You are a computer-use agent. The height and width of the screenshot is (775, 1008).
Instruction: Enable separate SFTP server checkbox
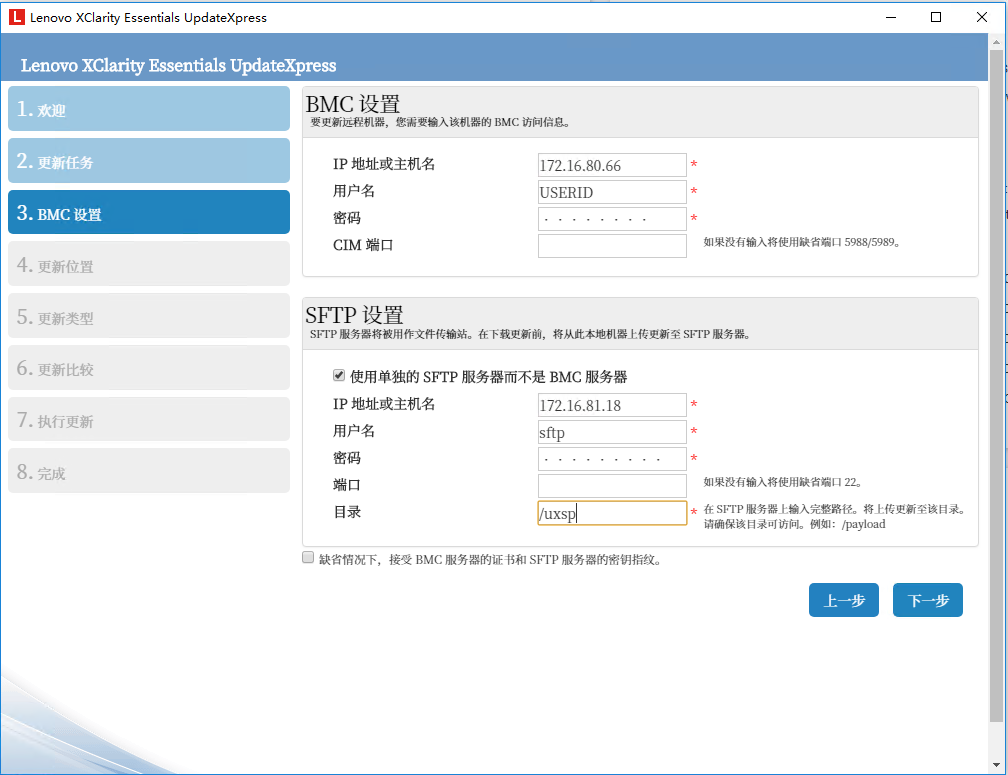(339, 375)
